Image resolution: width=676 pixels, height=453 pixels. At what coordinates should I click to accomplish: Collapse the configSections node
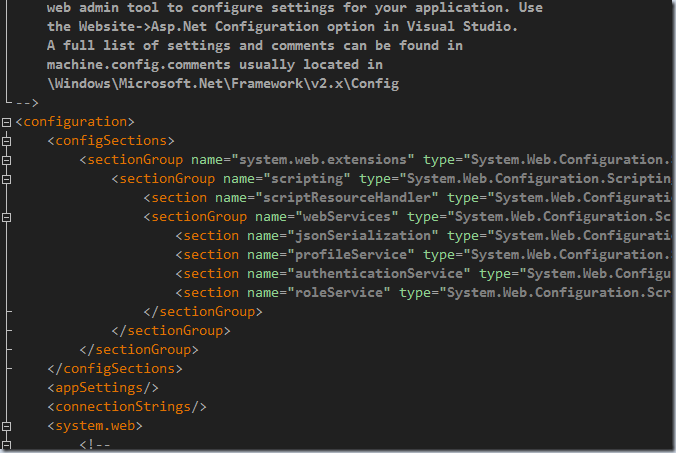(6, 141)
